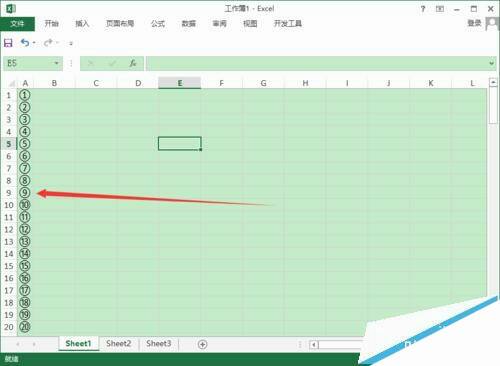Click the 登录 sign-in link
500x366 pixels.
(x=474, y=23)
